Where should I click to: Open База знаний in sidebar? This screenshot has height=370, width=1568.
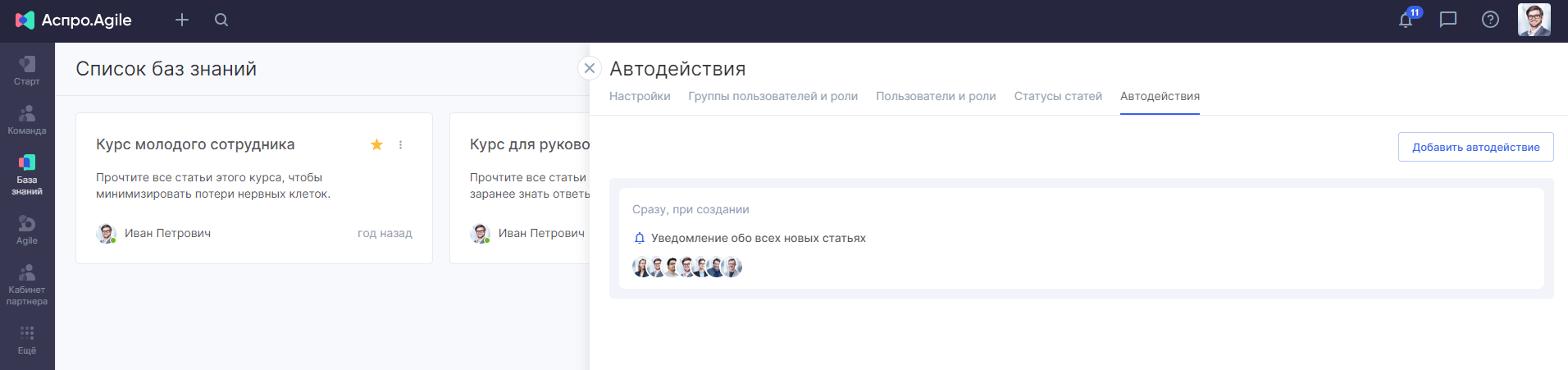pos(27,175)
